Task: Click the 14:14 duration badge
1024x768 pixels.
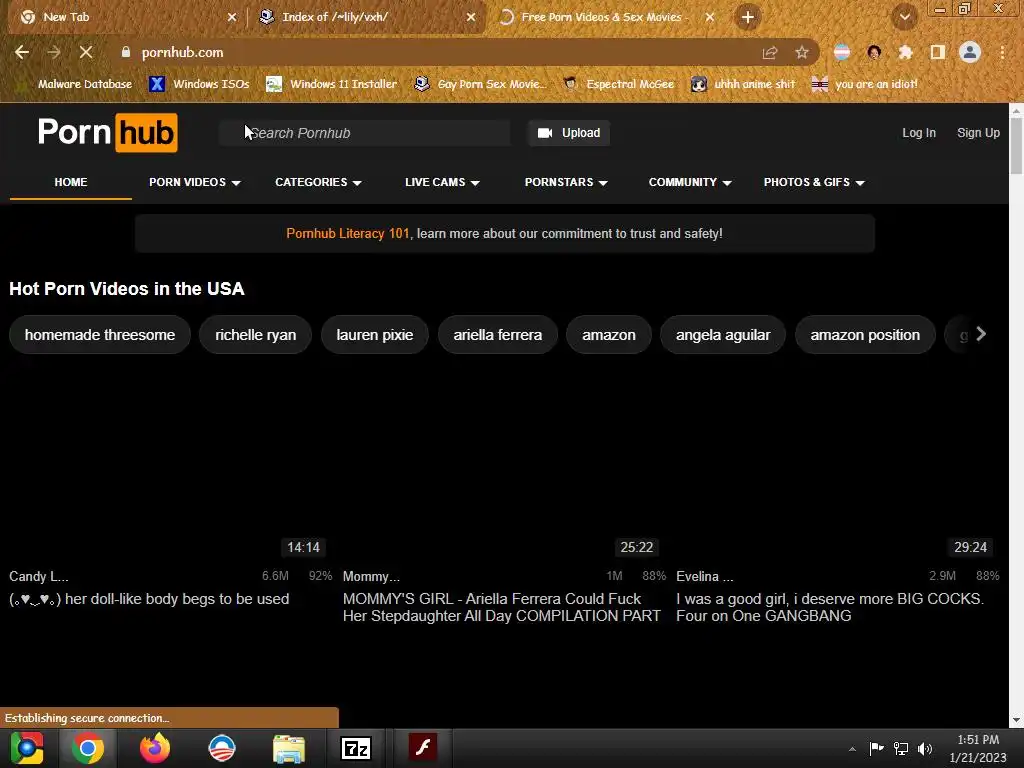Action: click(x=304, y=547)
